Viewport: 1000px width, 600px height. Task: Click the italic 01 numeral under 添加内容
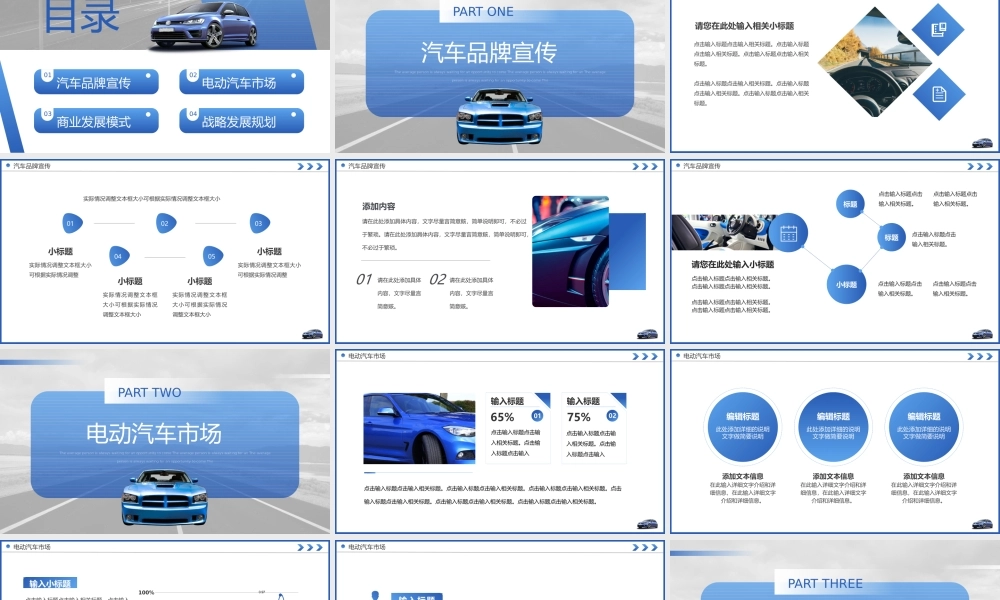364,279
